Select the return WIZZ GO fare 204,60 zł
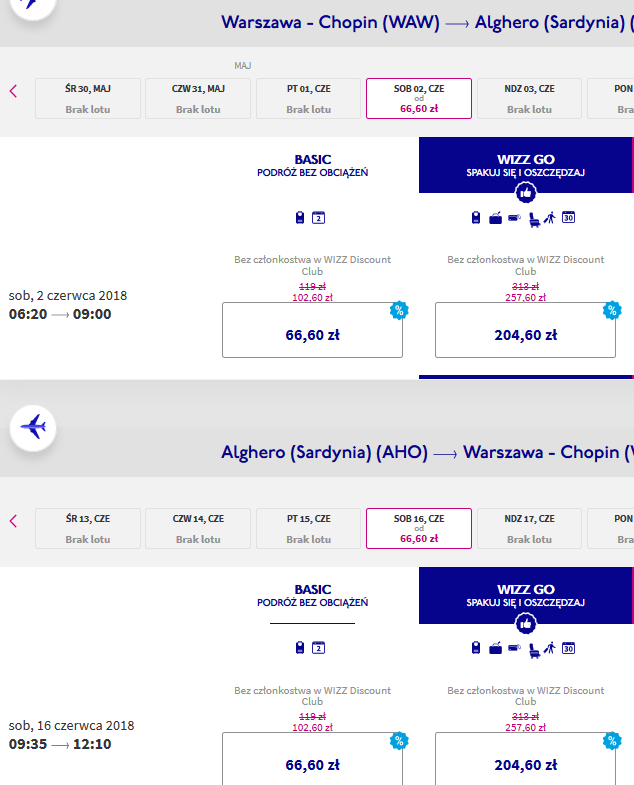The image size is (634, 785). [x=525, y=759]
